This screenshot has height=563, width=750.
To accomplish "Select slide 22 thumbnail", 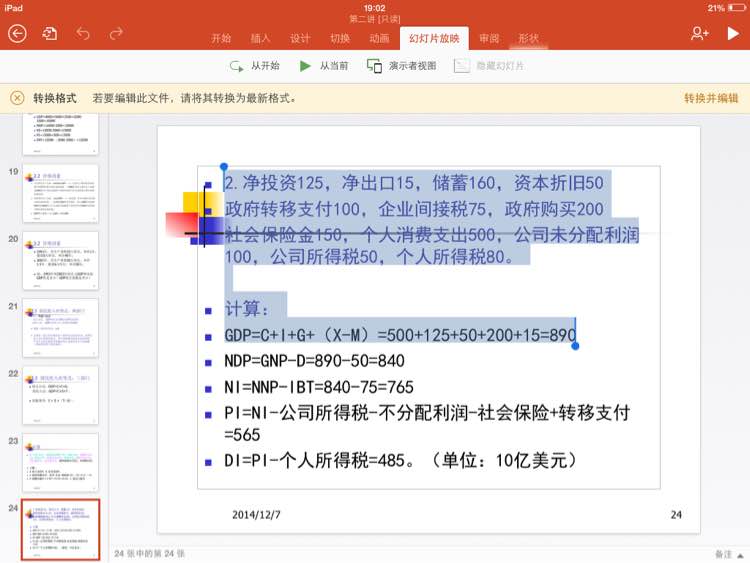I will pos(60,396).
